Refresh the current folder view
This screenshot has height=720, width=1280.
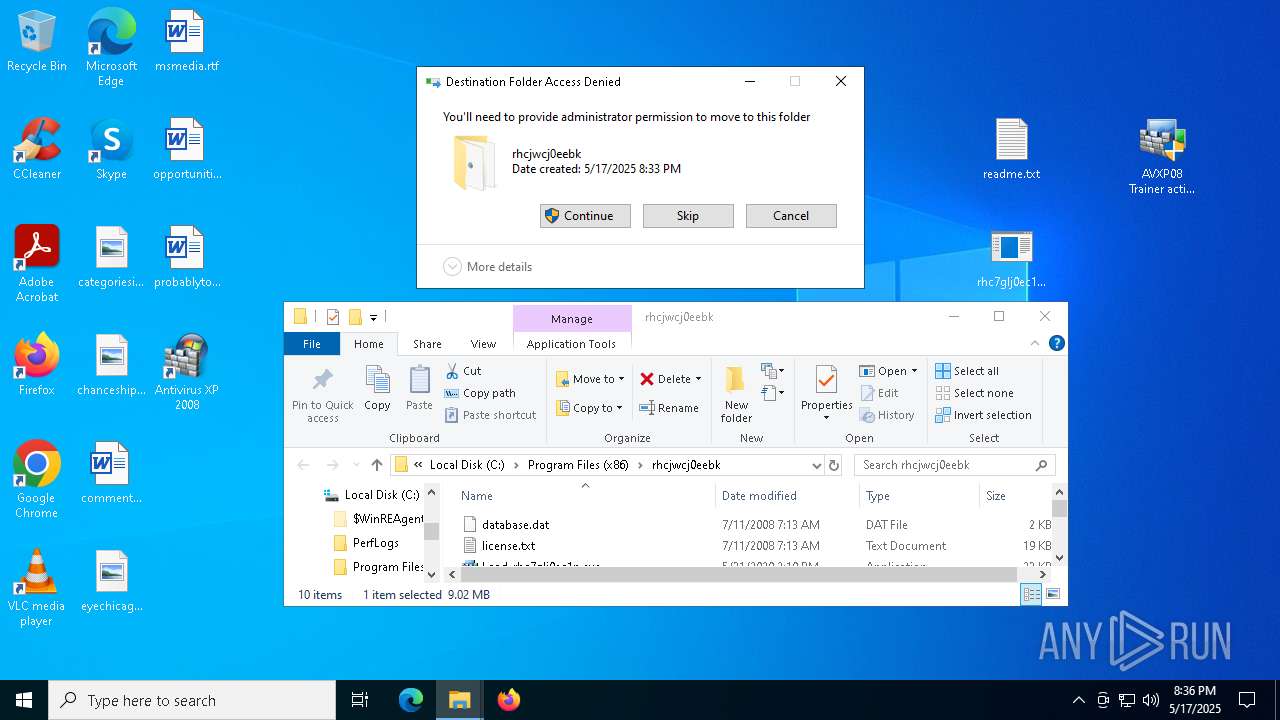[834, 465]
